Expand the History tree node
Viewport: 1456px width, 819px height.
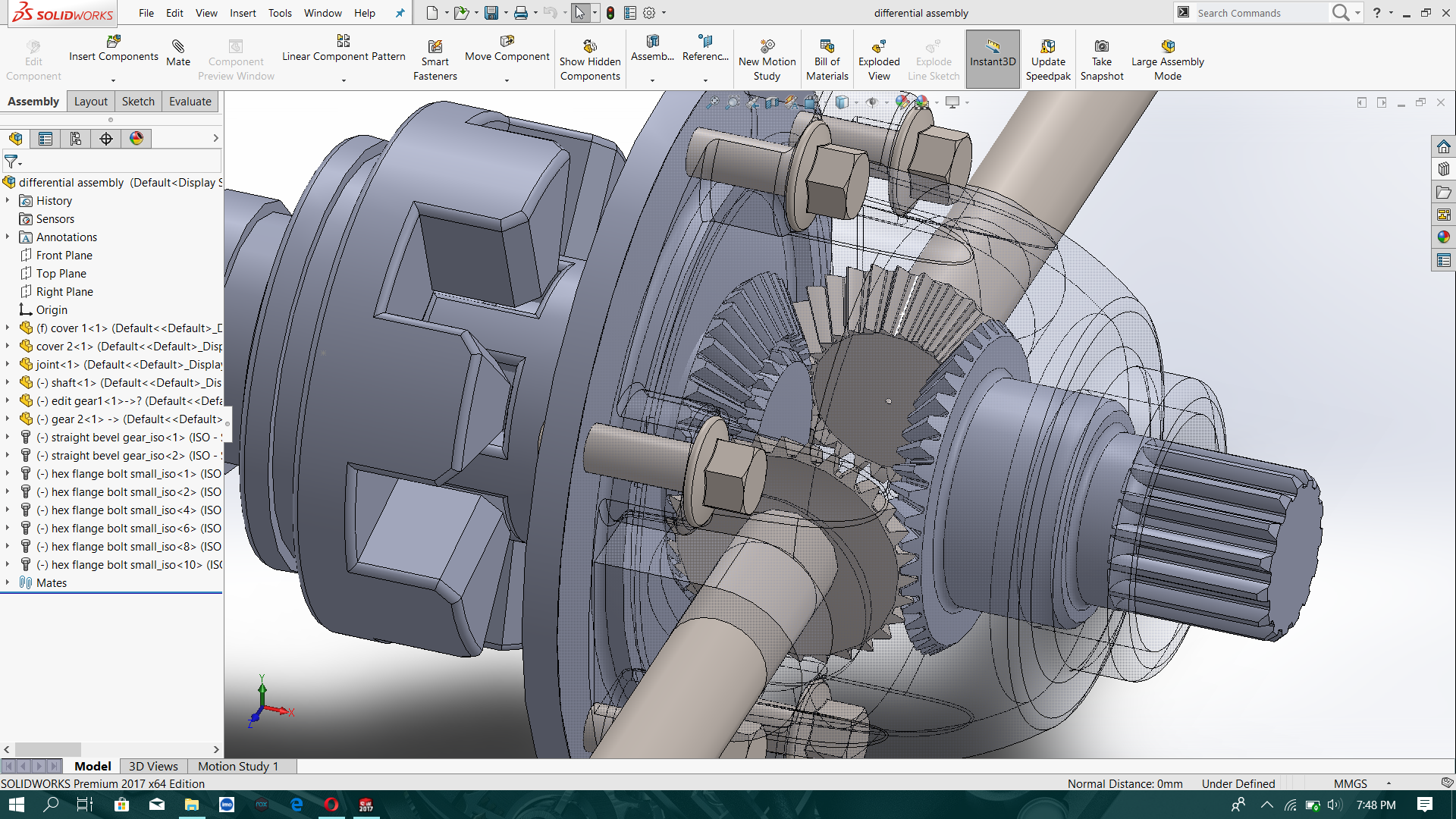8,200
